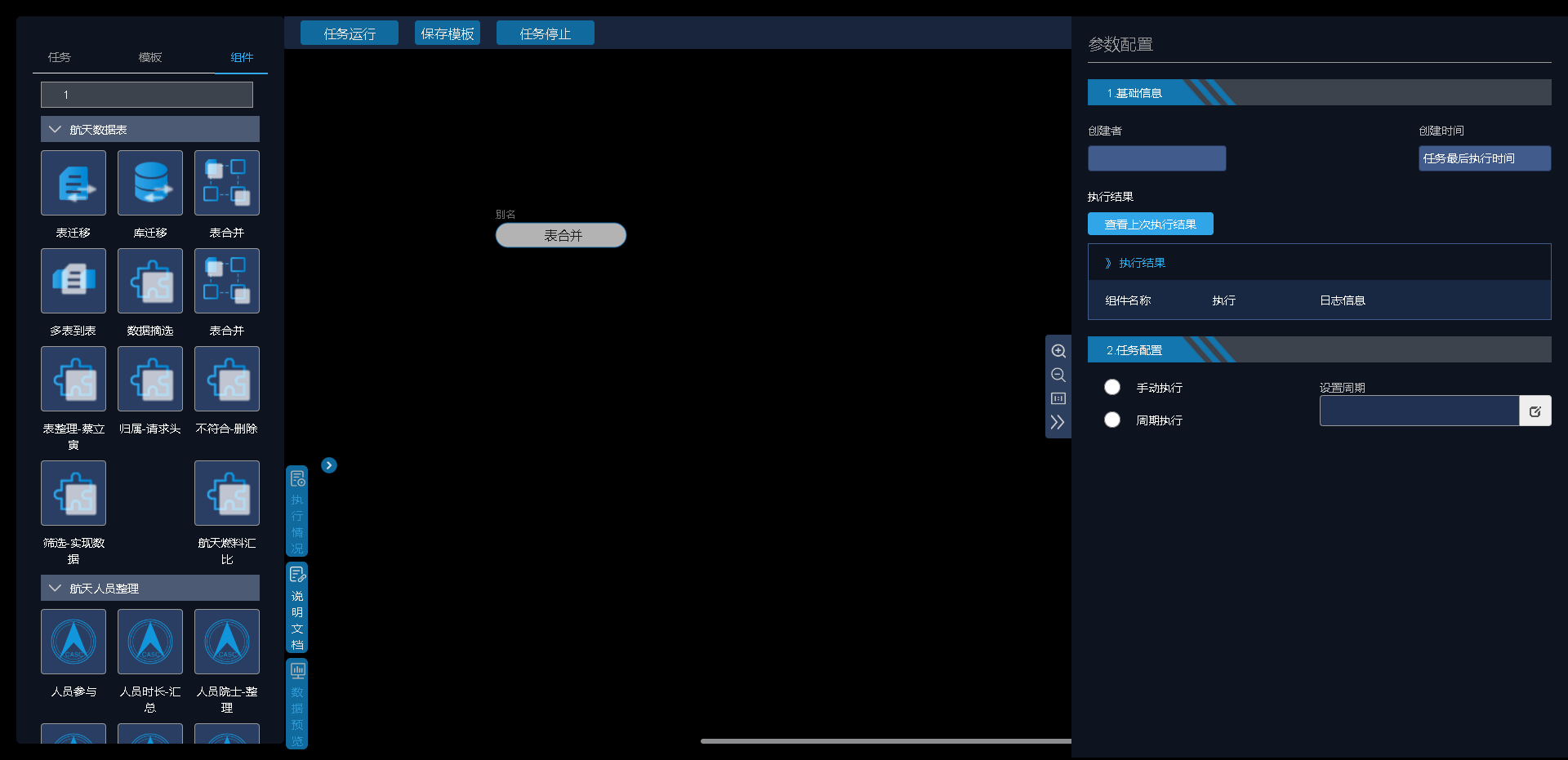Screen dimensions: 1568x760
Task: Collapse the 航天人员整理 group
Action: (56, 588)
